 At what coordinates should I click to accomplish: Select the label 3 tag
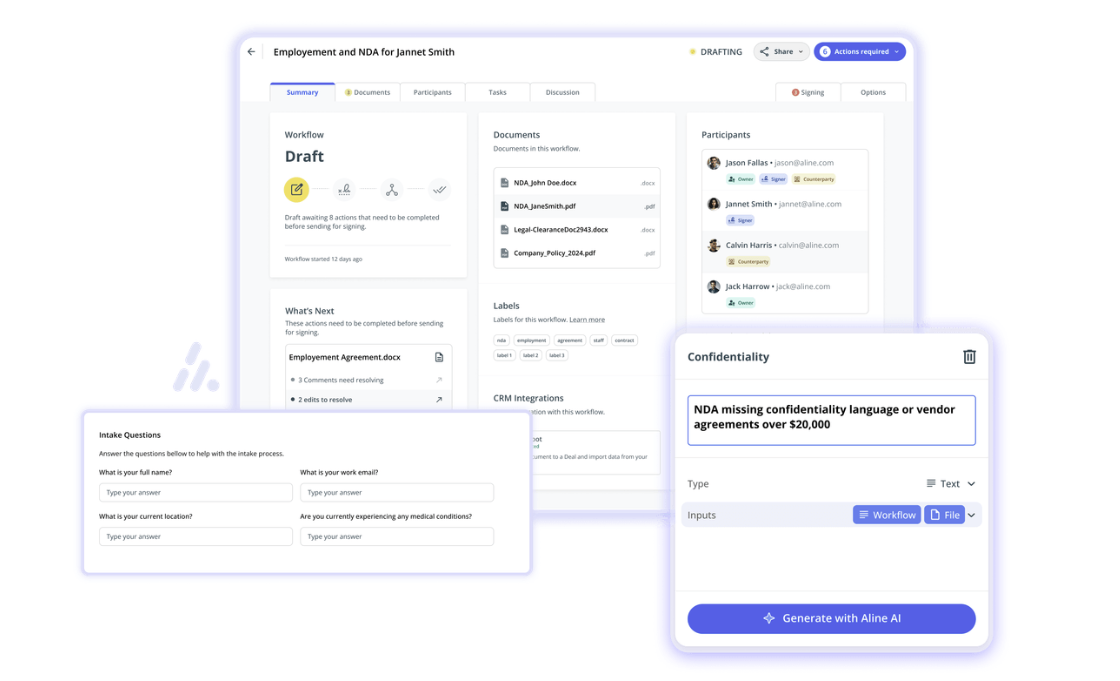(x=556, y=355)
